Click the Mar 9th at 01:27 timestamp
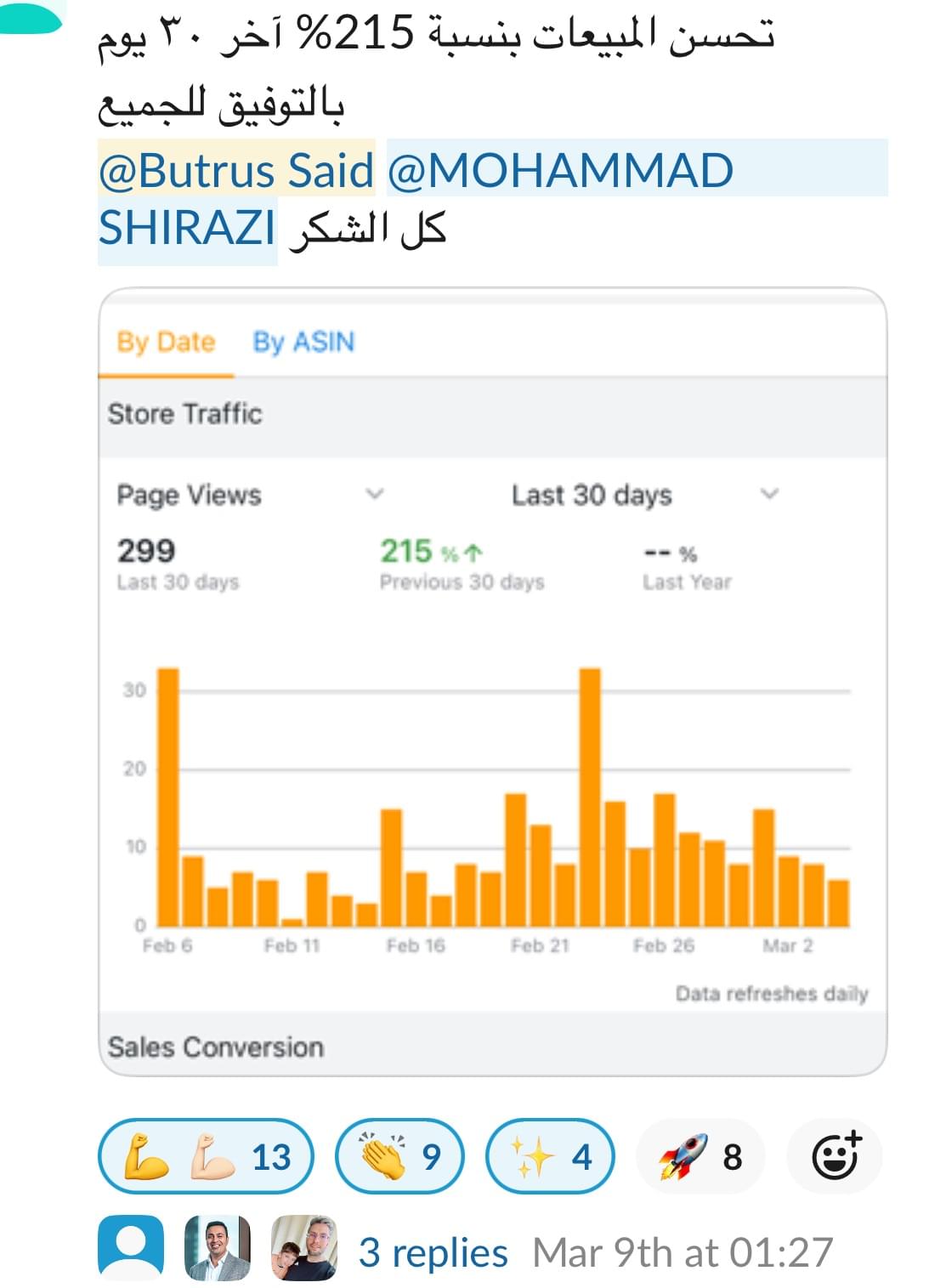The width and height of the screenshot is (929, 1288). [683, 1252]
